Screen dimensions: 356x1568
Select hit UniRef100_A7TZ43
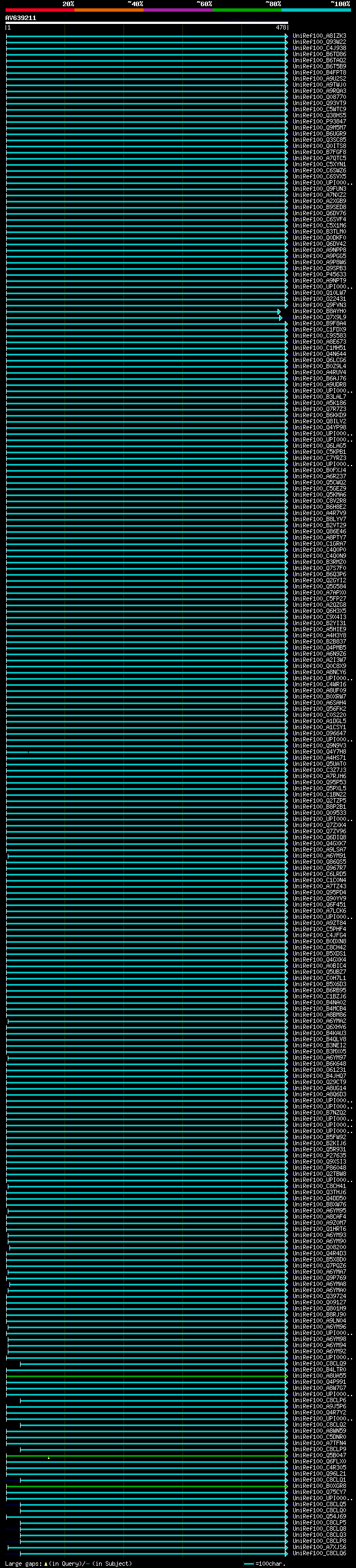[x=319, y=886]
